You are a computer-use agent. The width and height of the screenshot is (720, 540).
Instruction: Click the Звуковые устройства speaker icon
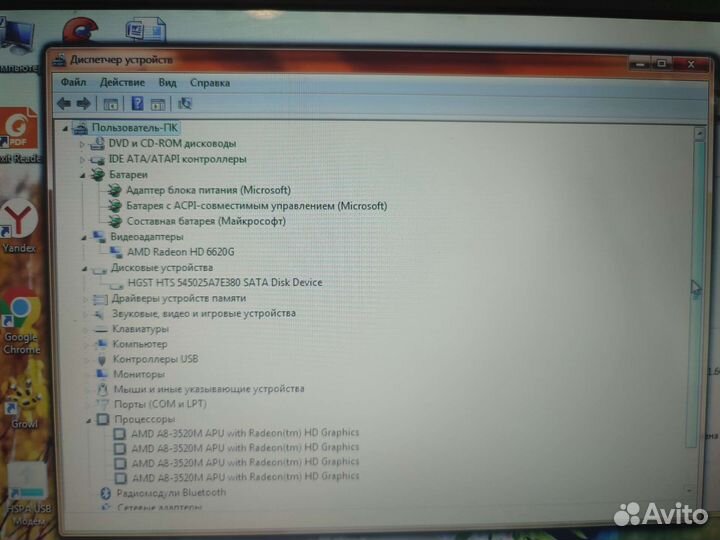(99, 315)
